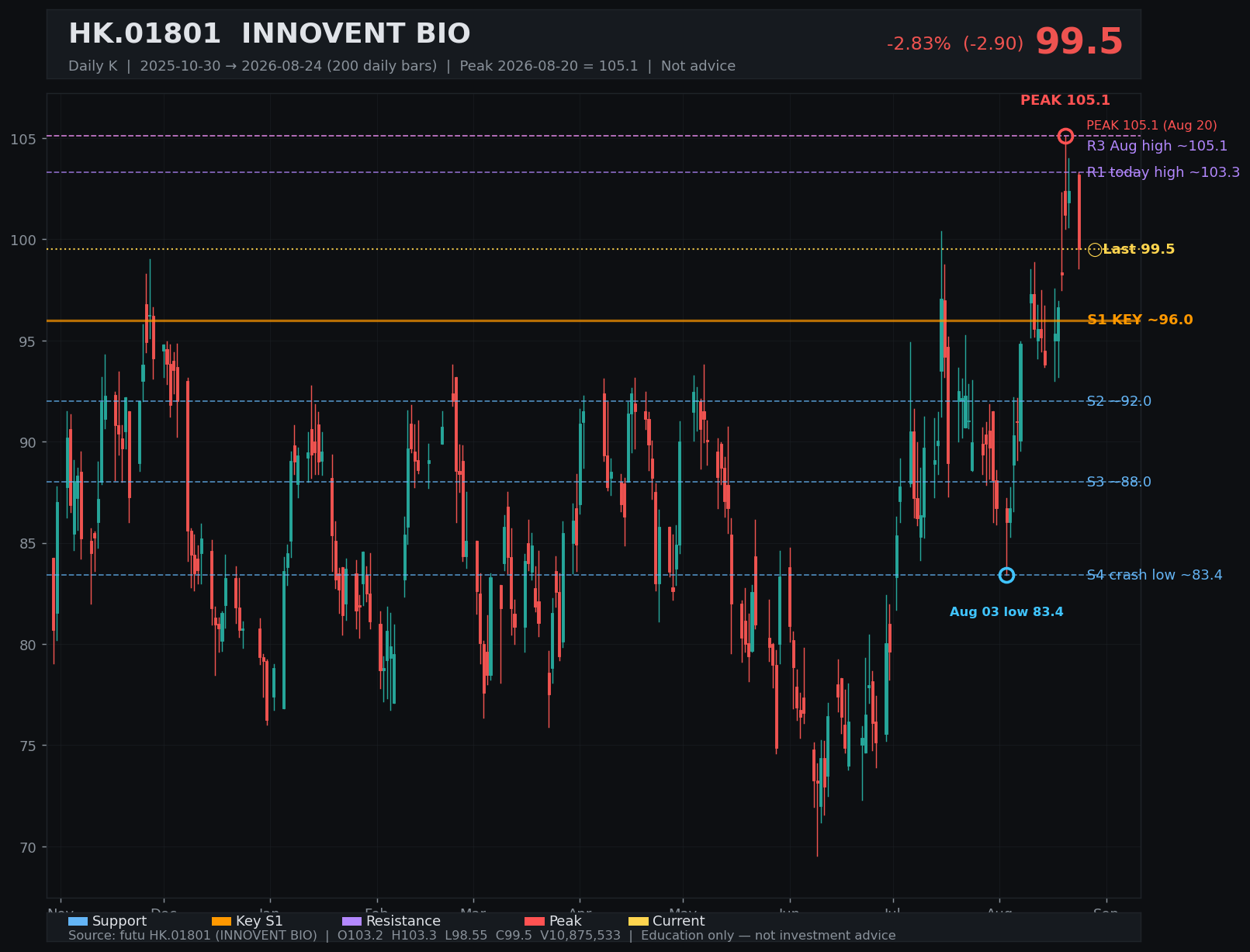The image size is (1250, 952).
Task: Select the purple Resistance legend swatch
Action: [351, 921]
